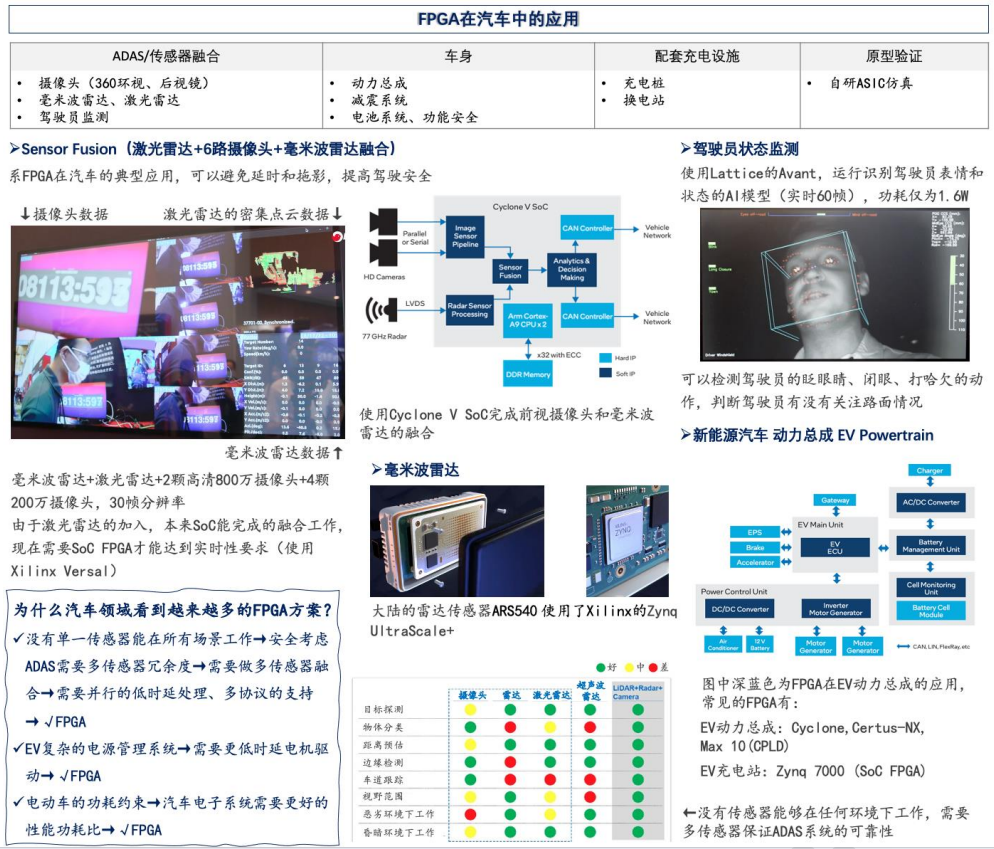The image size is (994, 849).
Task: Select the Air Conditioner block icon
Action: pyautogui.click(x=722, y=644)
